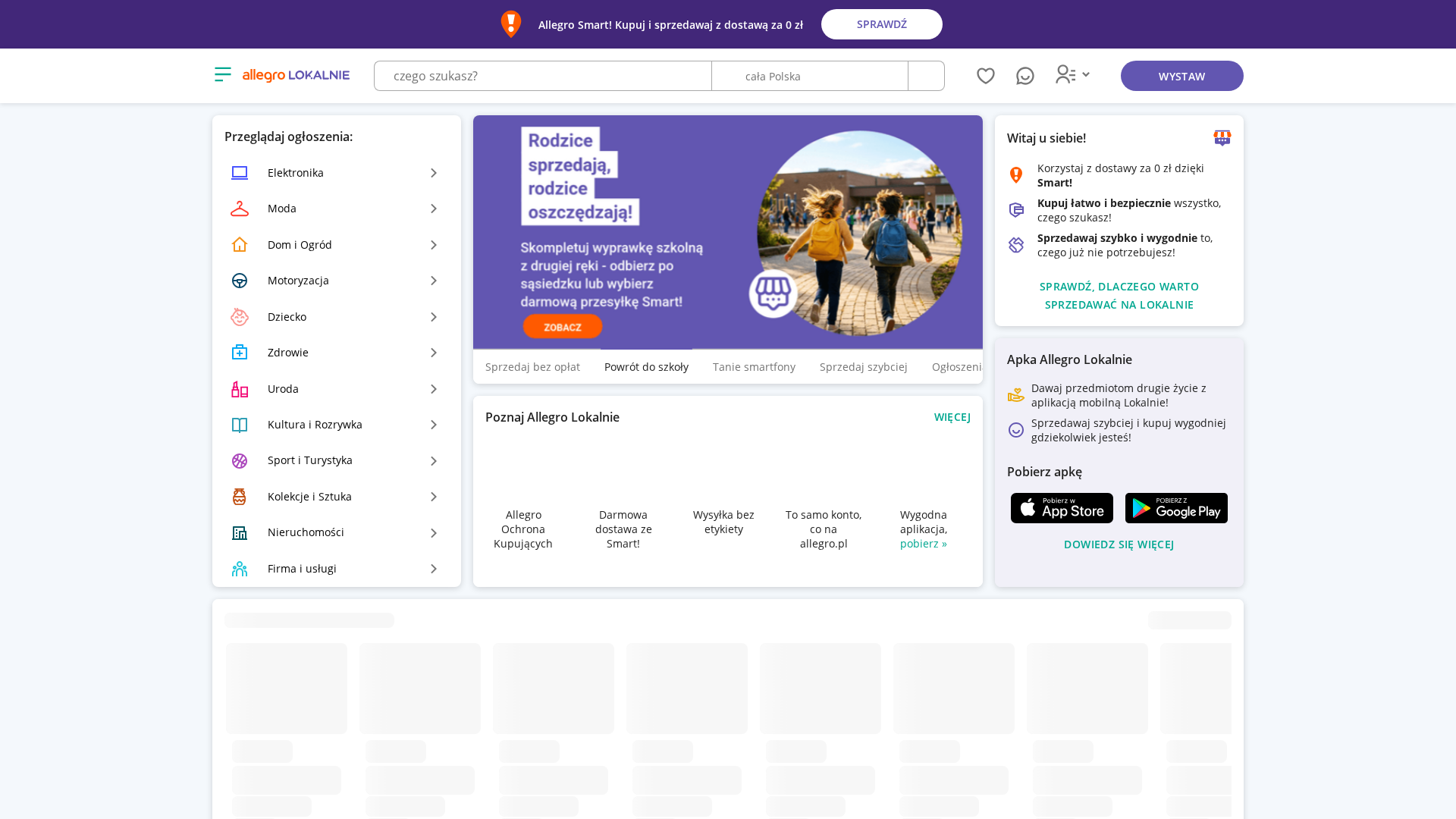Click the smiley icon in app panel
Image resolution: width=1456 pixels, height=819 pixels.
point(1016,430)
